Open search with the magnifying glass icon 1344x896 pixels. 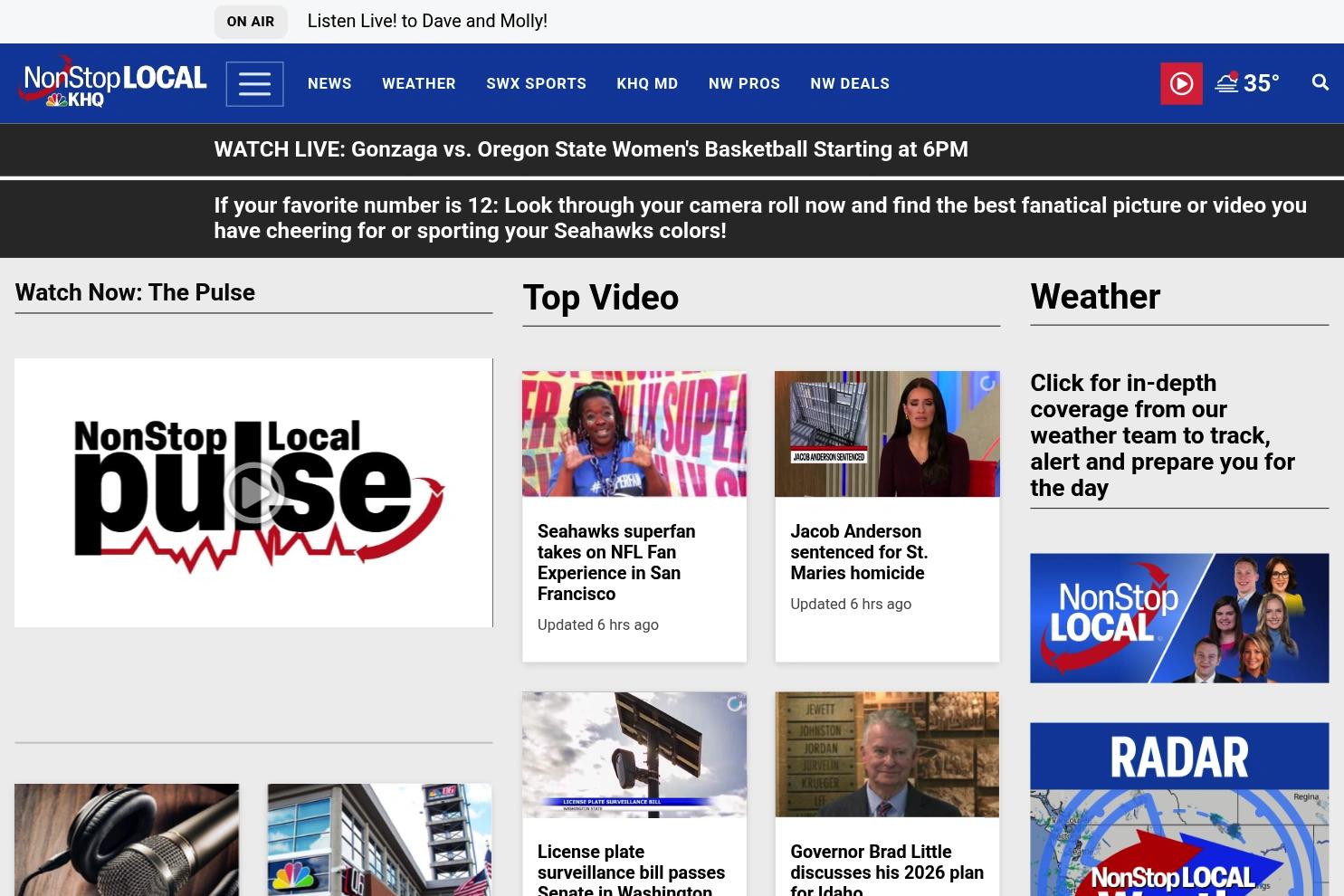1320,82
